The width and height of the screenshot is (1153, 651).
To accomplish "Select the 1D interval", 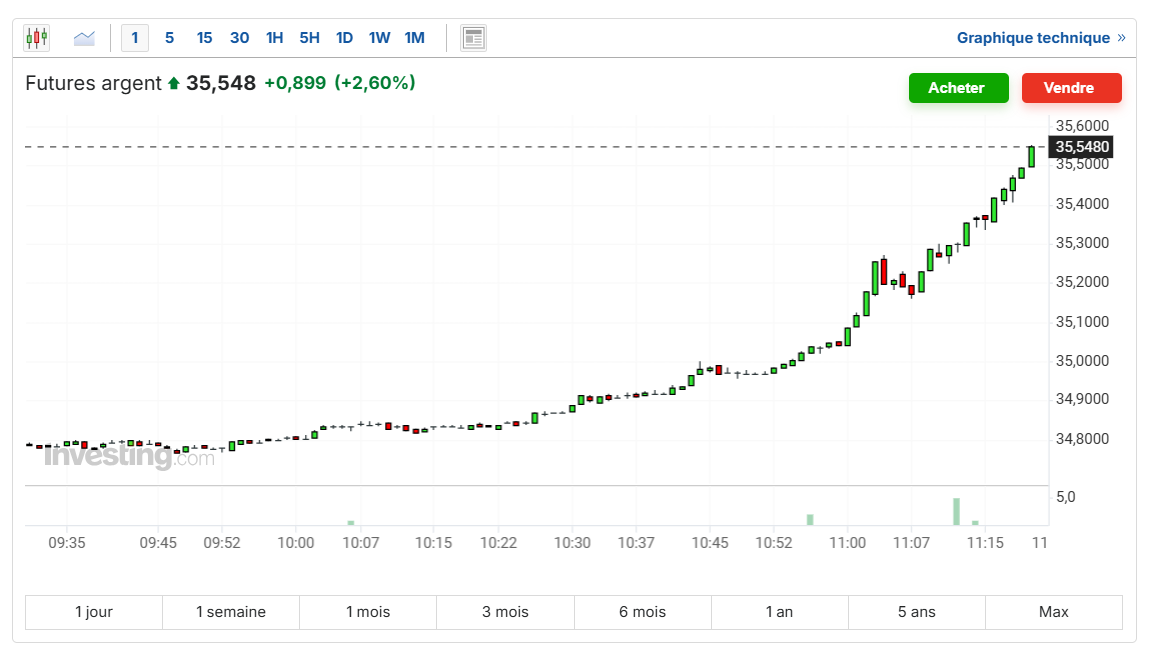I will tap(344, 38).
